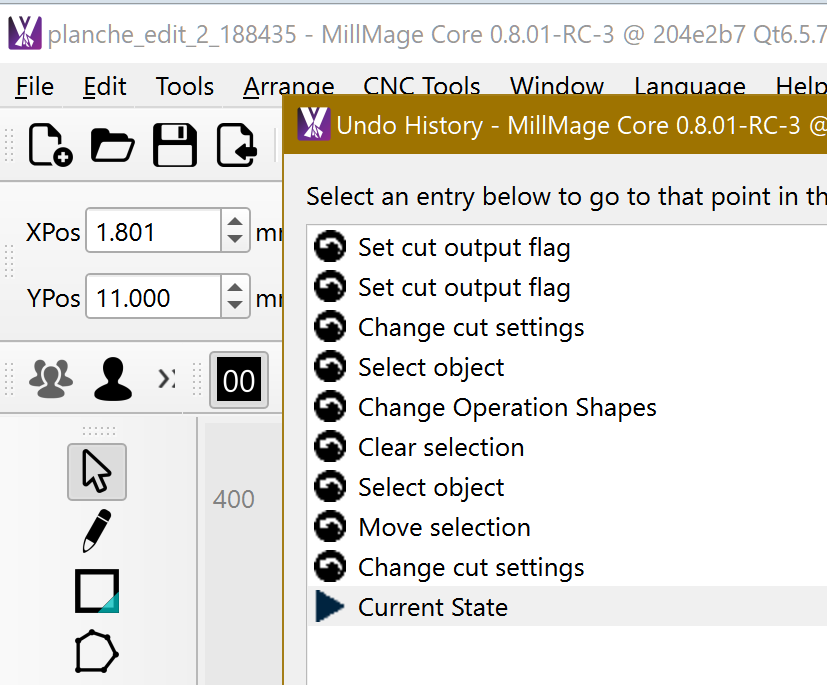
Task: Open the Edit menu
Action: [x=104, y=87]
